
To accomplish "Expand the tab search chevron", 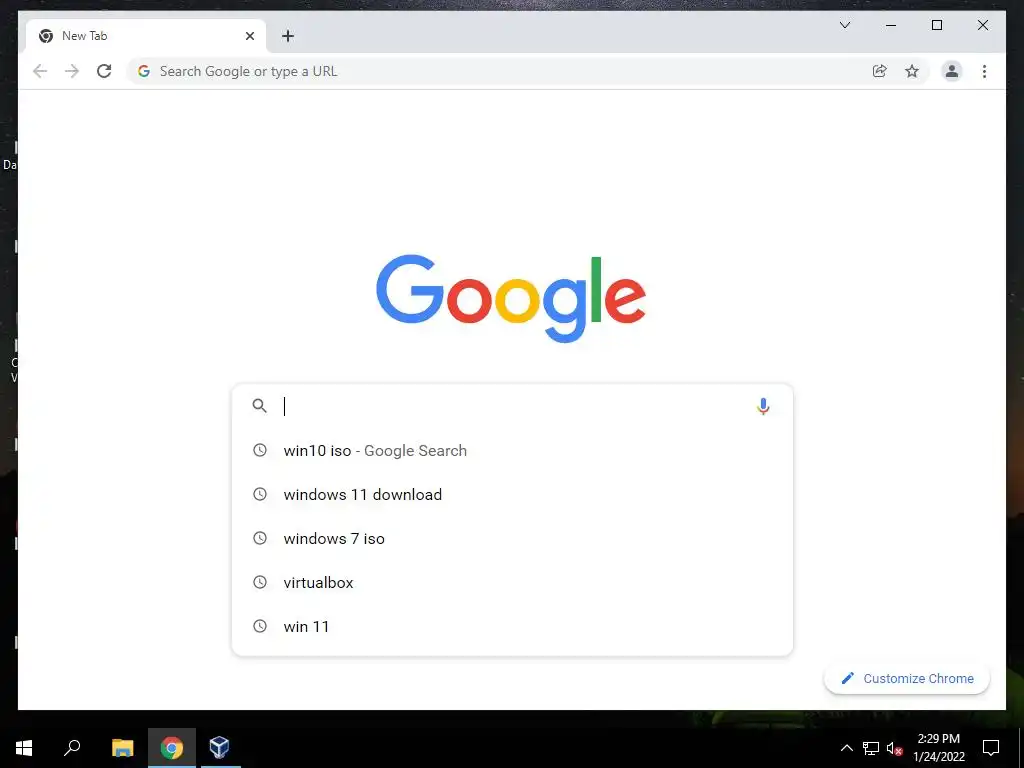I will coord(844,25).
